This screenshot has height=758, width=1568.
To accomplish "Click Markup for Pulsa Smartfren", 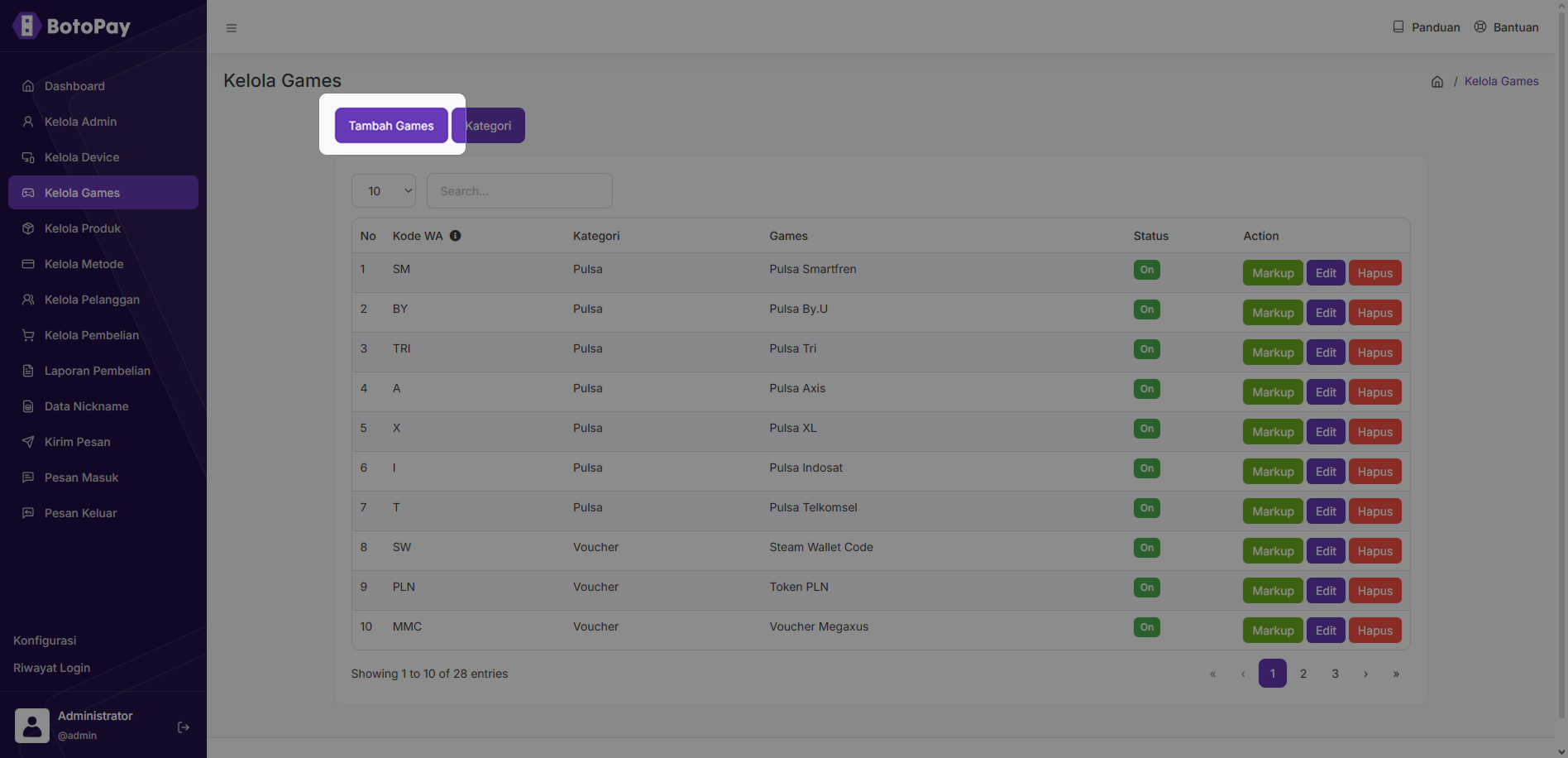I will tap(1273, 273).
